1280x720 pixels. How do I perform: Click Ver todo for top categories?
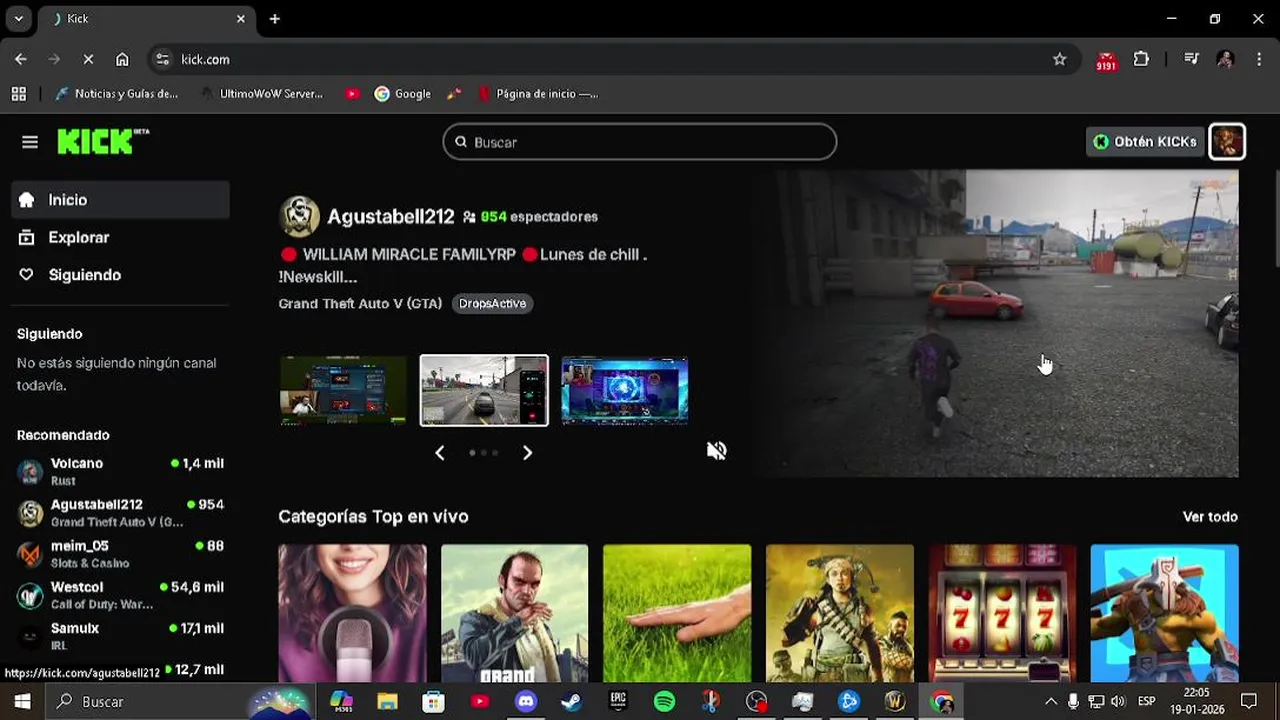[1210, 517]
